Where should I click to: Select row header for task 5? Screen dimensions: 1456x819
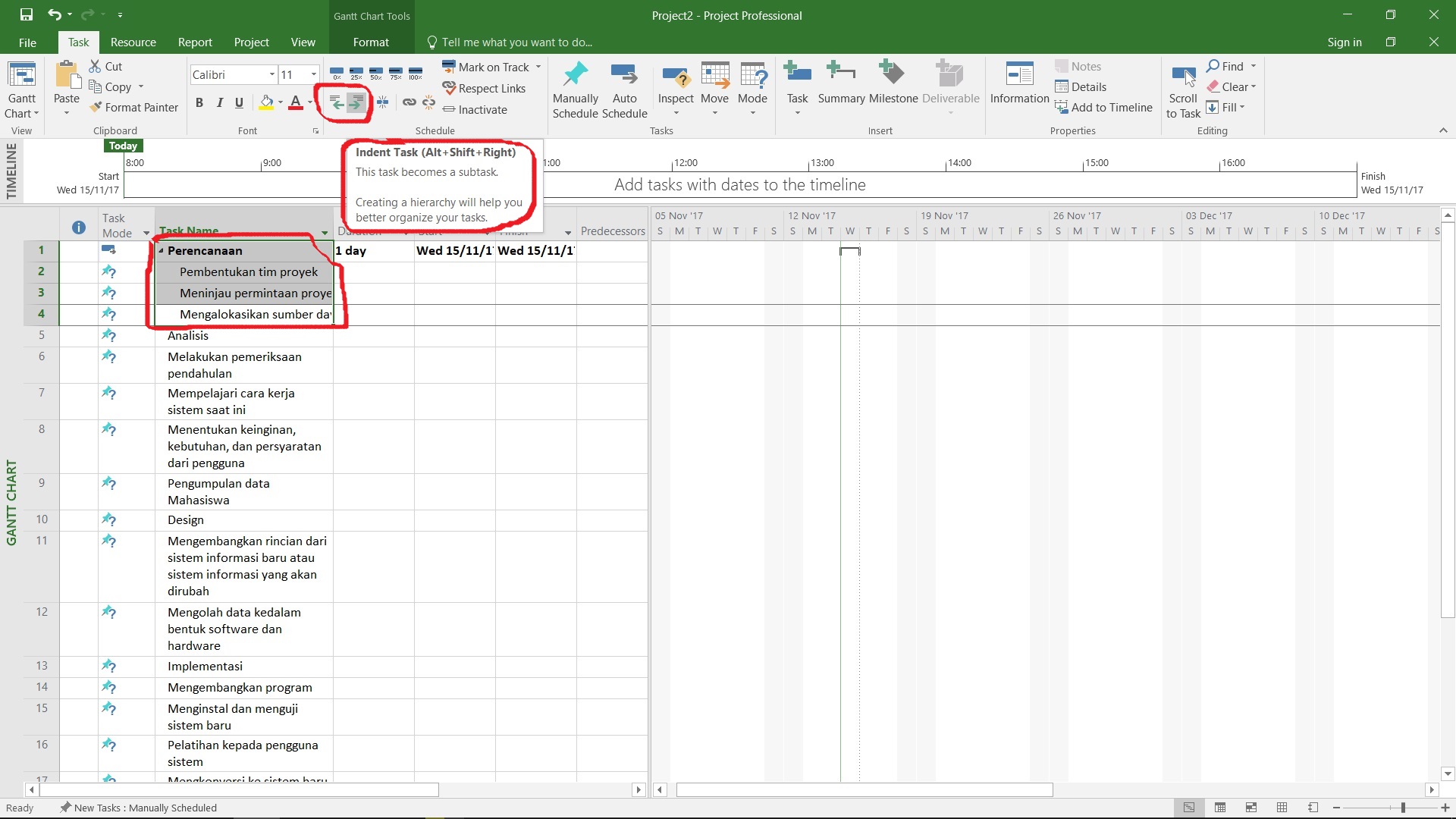pos(42,335)
